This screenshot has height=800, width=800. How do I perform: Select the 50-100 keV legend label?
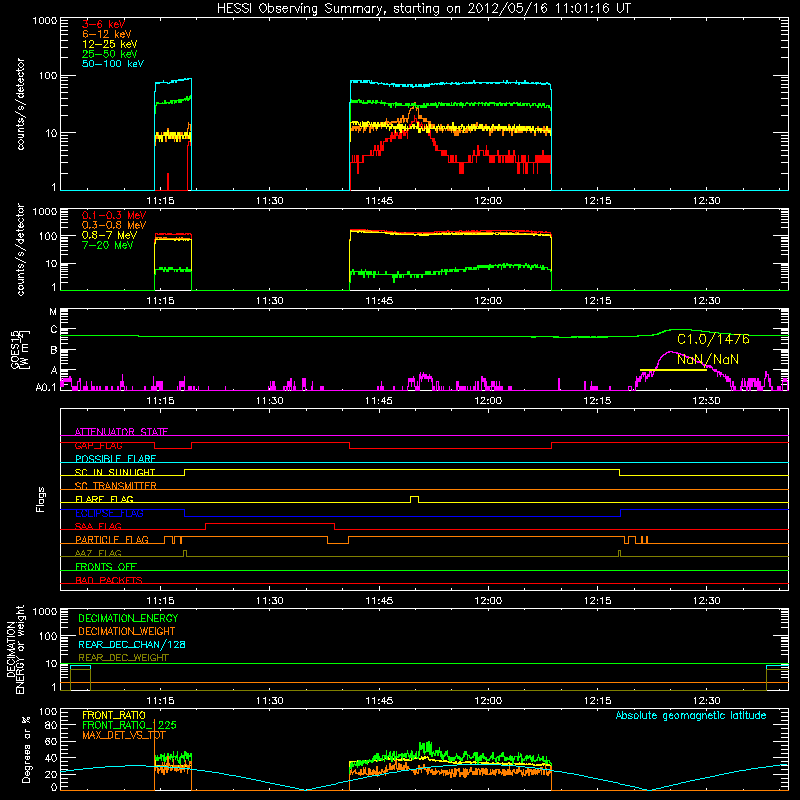pos(113,64)
